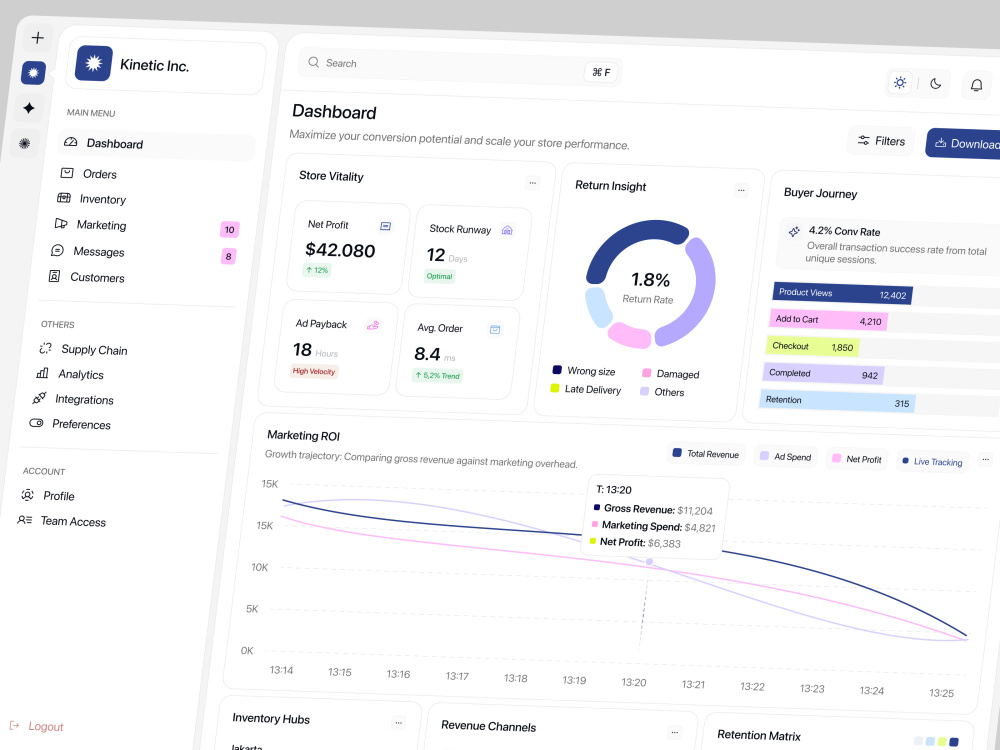The image size is (1000, 750).
Task: Open Revenue Channels options menu
Action: coord(674,732)
